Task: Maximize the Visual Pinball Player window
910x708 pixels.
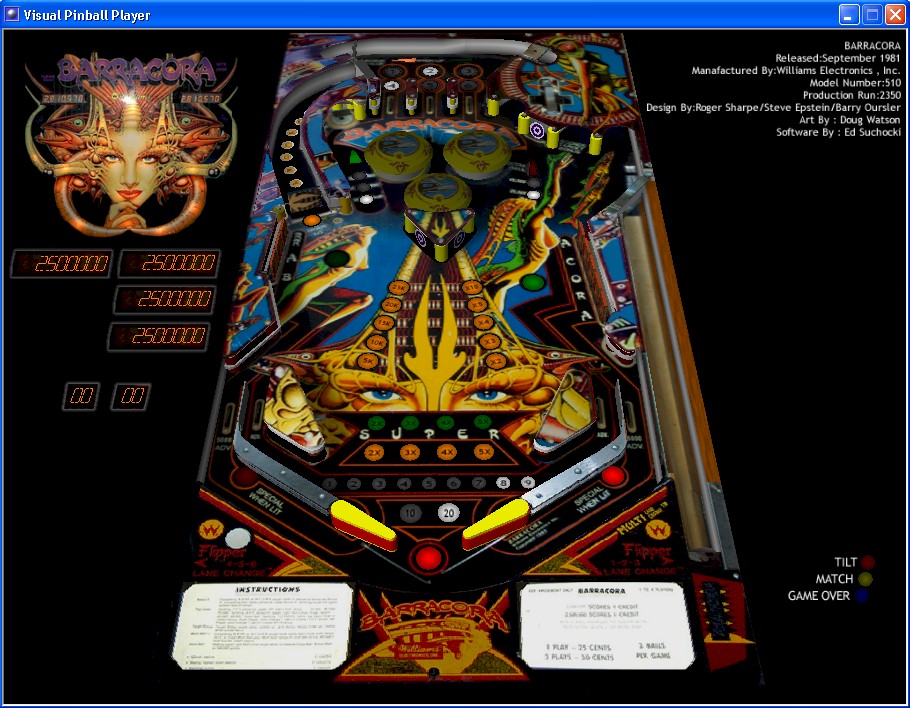Action: click(x=872, y=15)
